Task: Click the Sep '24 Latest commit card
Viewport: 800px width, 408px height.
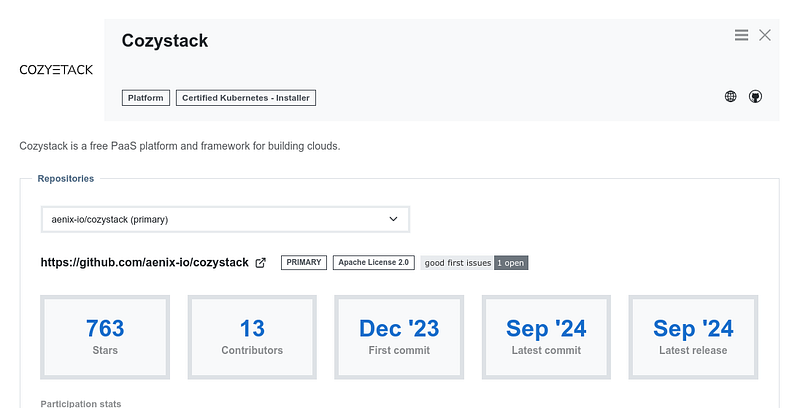Action: pyautogui.click(x=546, y=337)
